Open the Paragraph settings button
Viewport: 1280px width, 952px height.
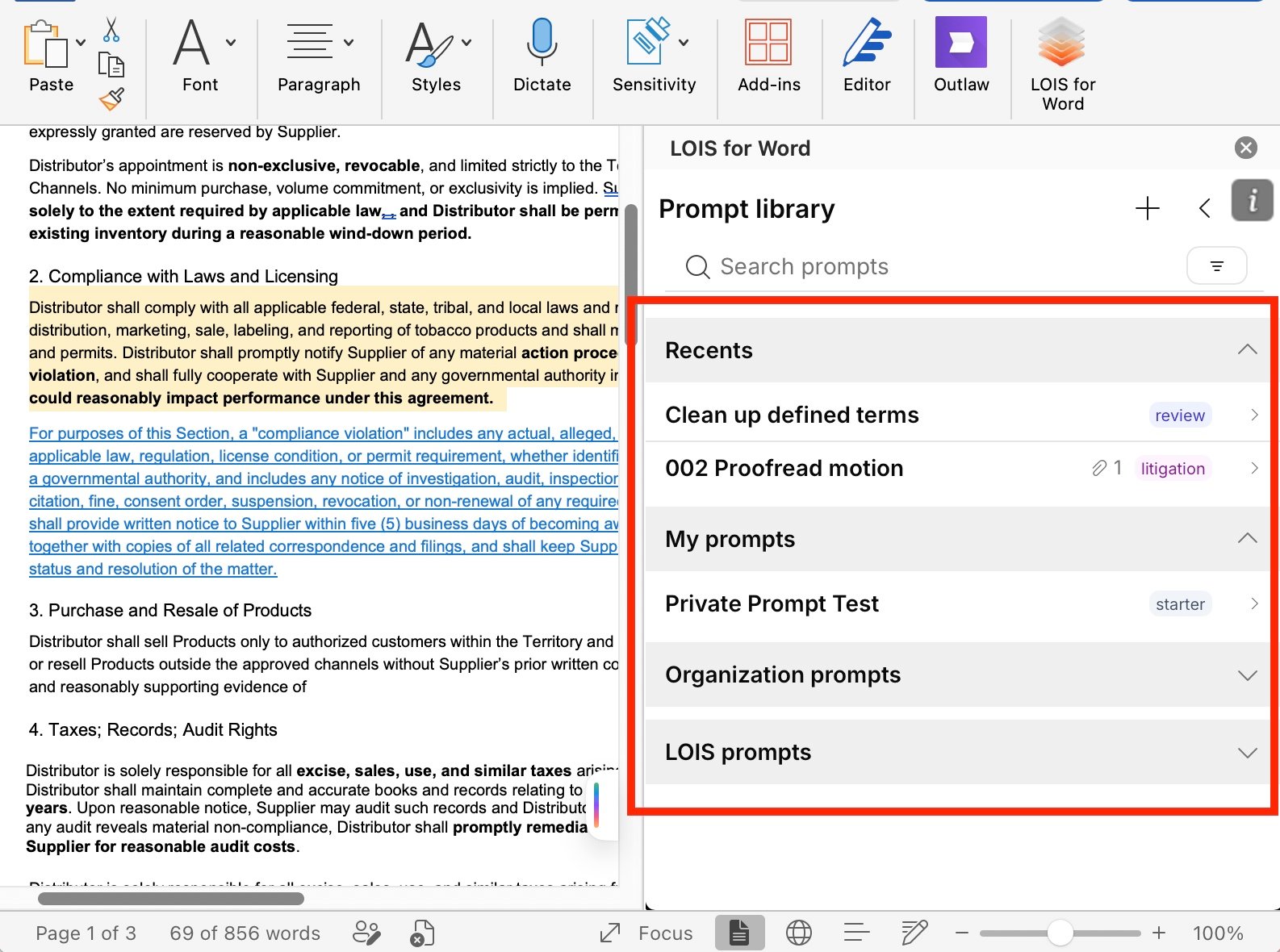click(319, 56)
